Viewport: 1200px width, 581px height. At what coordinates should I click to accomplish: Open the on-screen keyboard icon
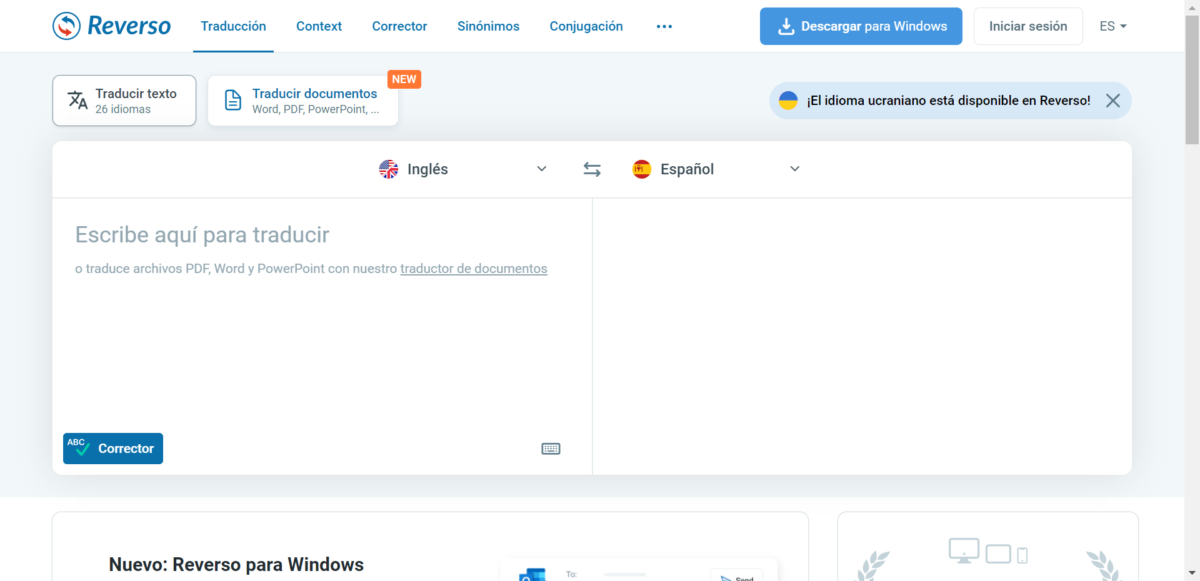[x=550, y=448]
